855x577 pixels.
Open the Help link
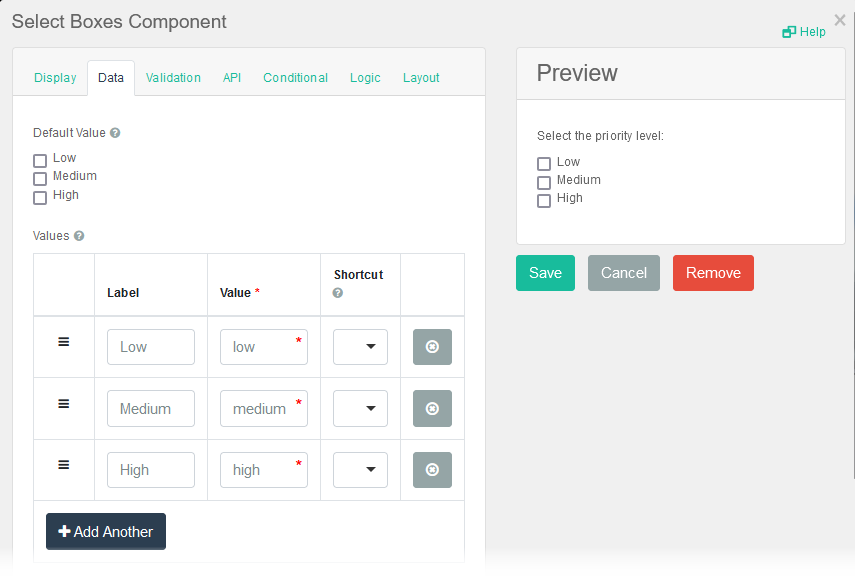[805, 32]
